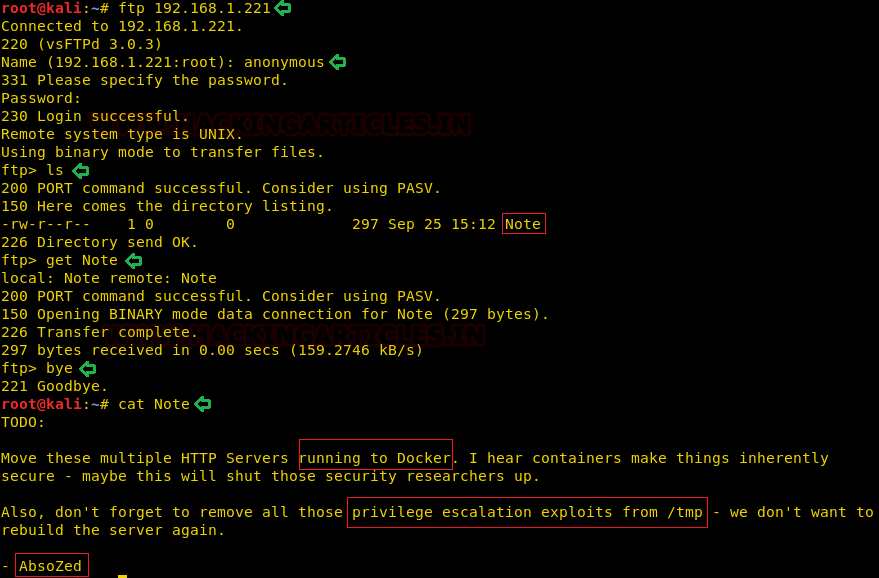
Task: Click green arrow beside get Note command
Action: click(134, 260)
